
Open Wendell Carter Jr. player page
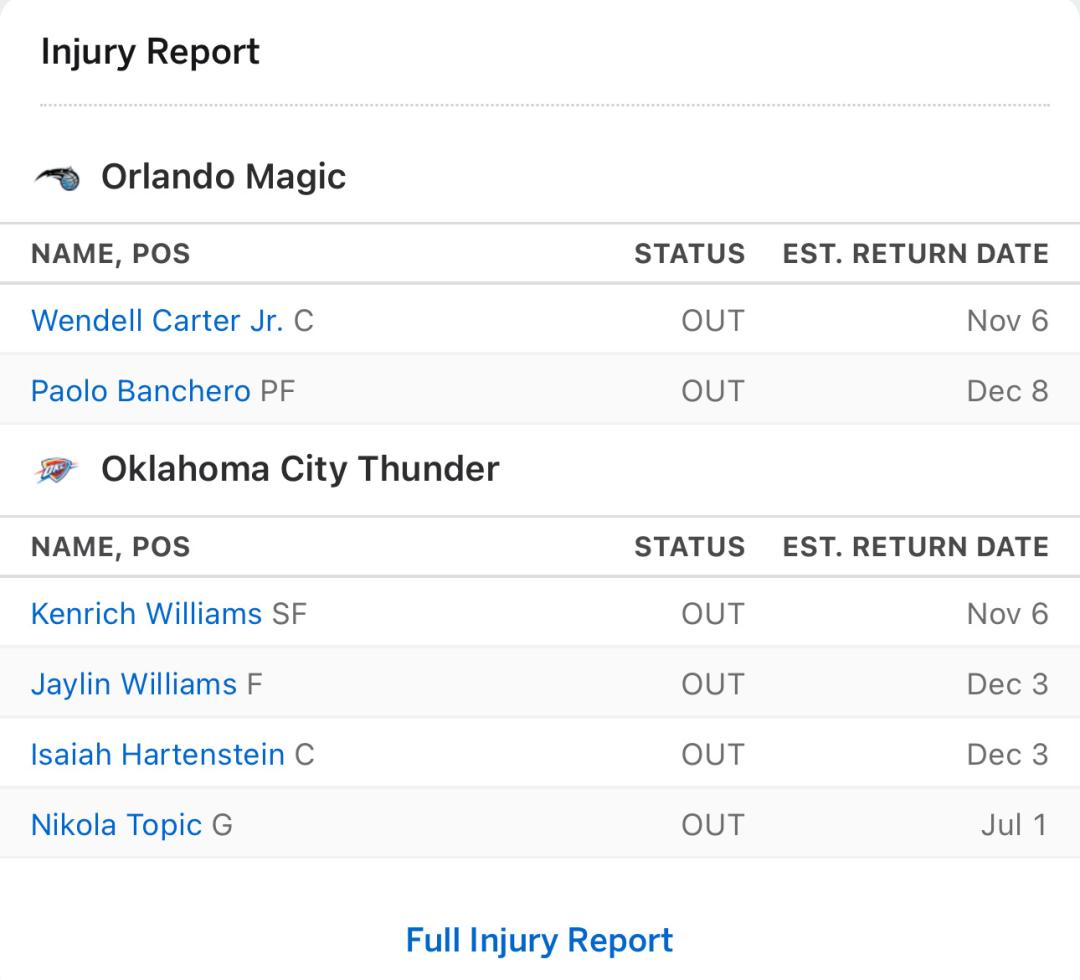click(x=157, y=321)
